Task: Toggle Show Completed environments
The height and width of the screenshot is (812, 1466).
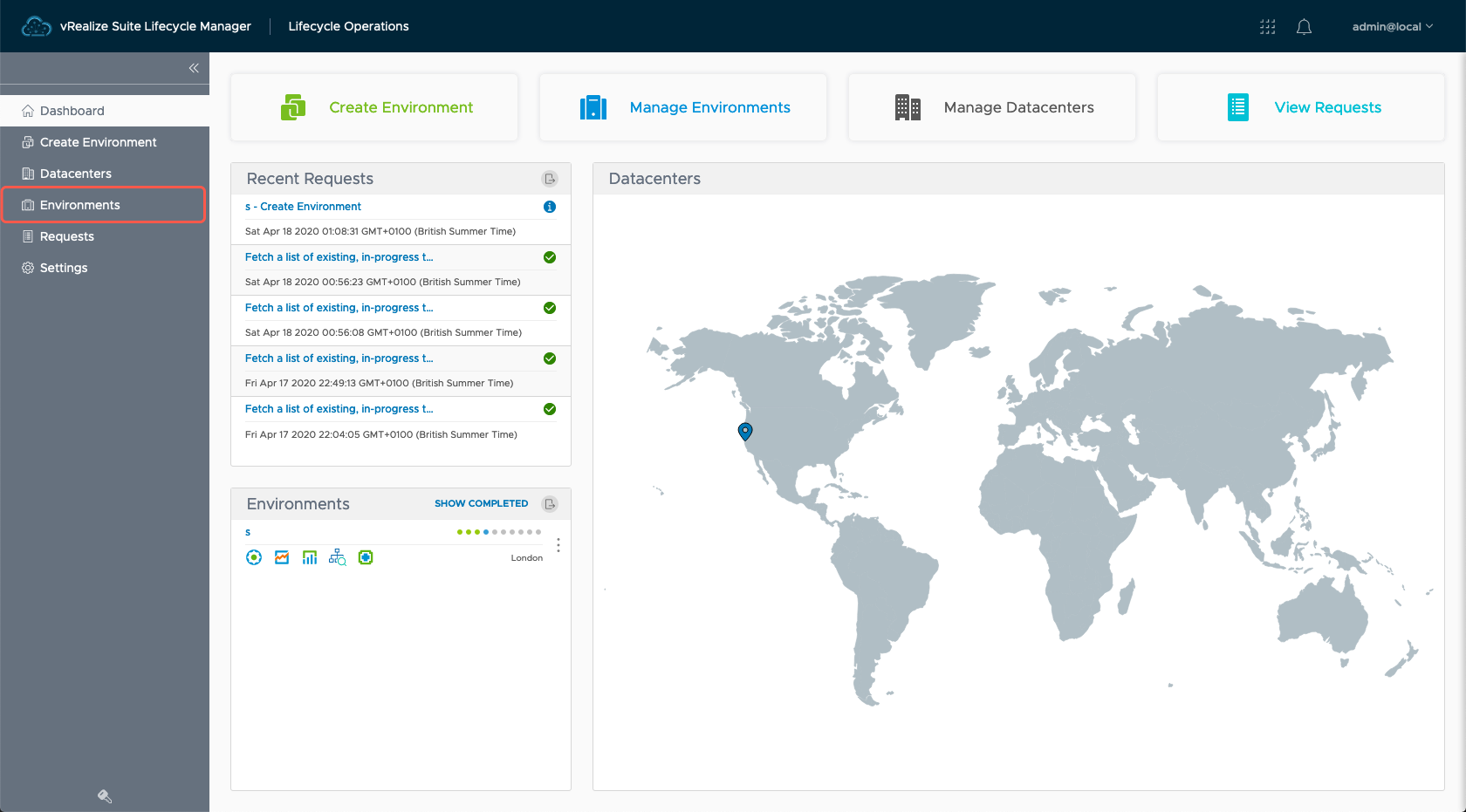Action: 481,504
